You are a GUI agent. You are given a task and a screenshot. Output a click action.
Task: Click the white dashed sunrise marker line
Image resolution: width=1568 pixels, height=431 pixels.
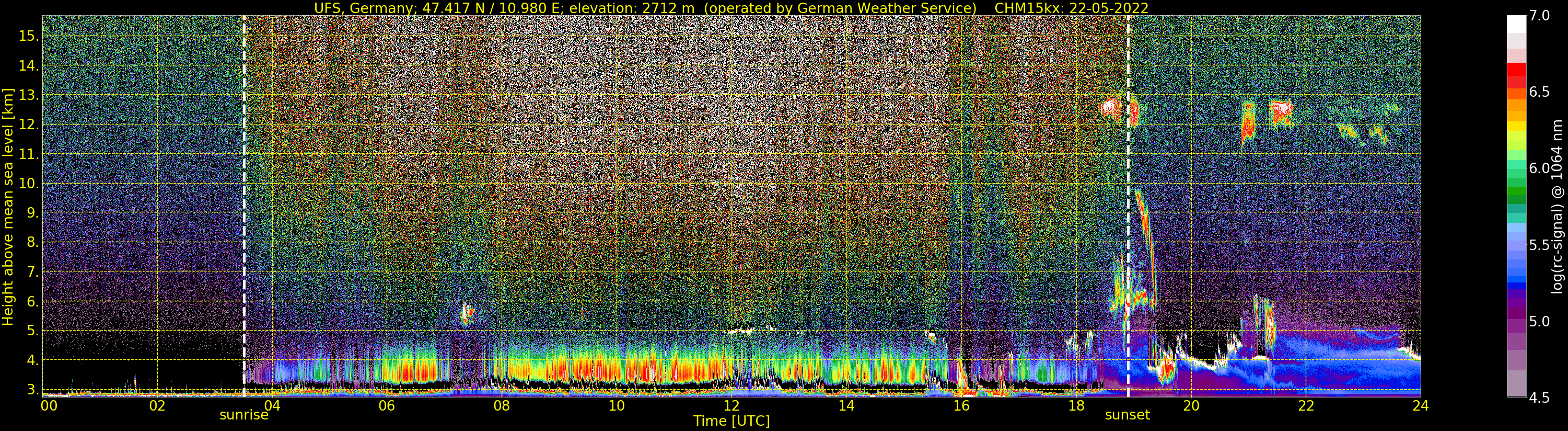tap(243, 207)
